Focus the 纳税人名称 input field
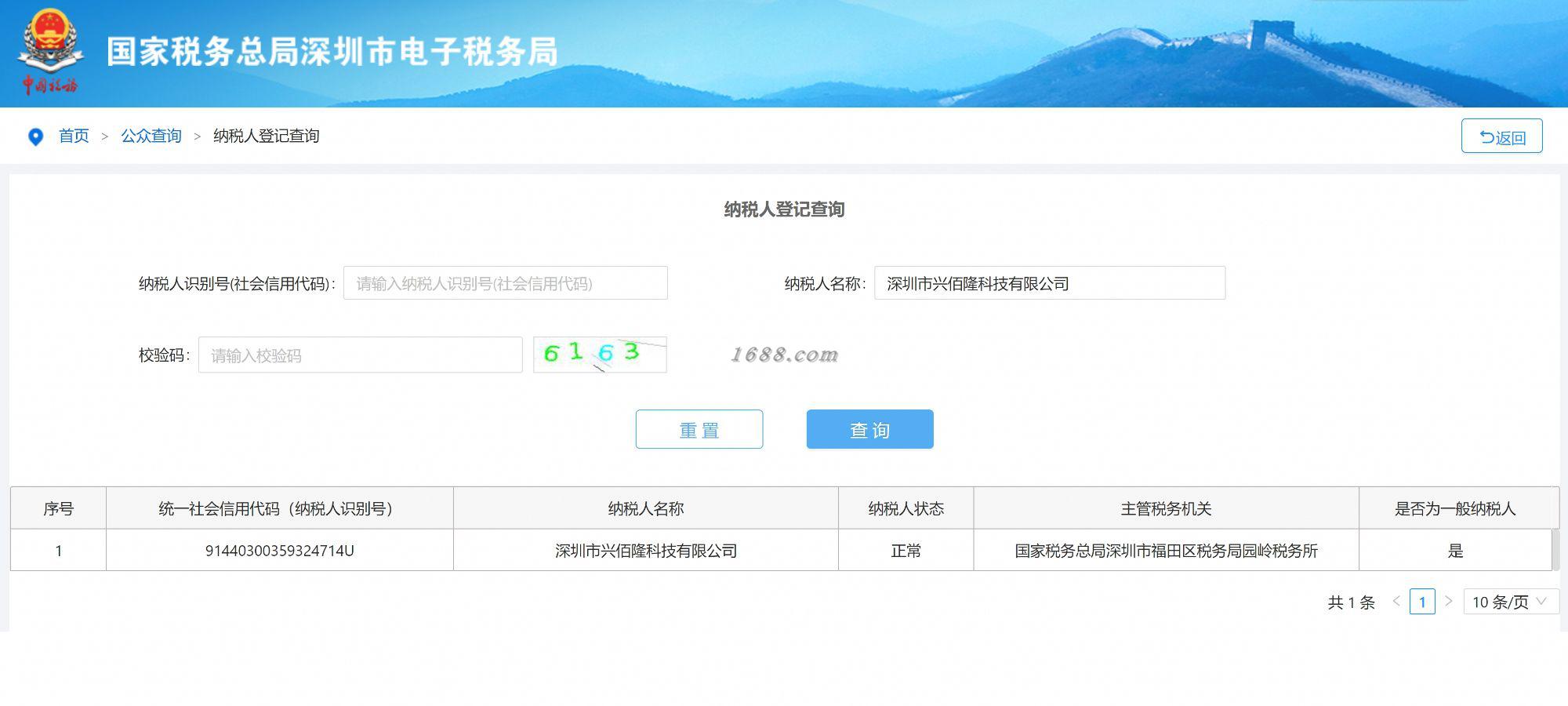 point(1050,283)
